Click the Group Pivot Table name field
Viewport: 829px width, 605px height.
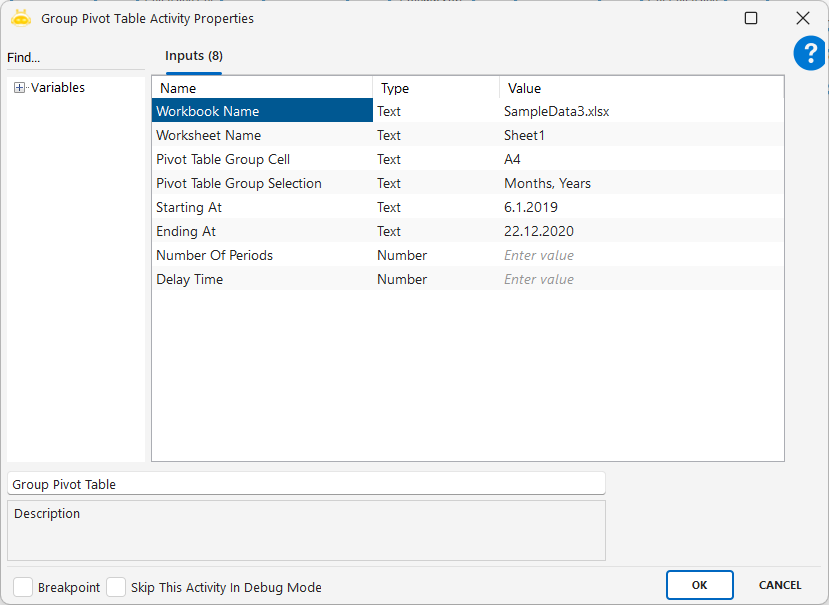(306, 484)
